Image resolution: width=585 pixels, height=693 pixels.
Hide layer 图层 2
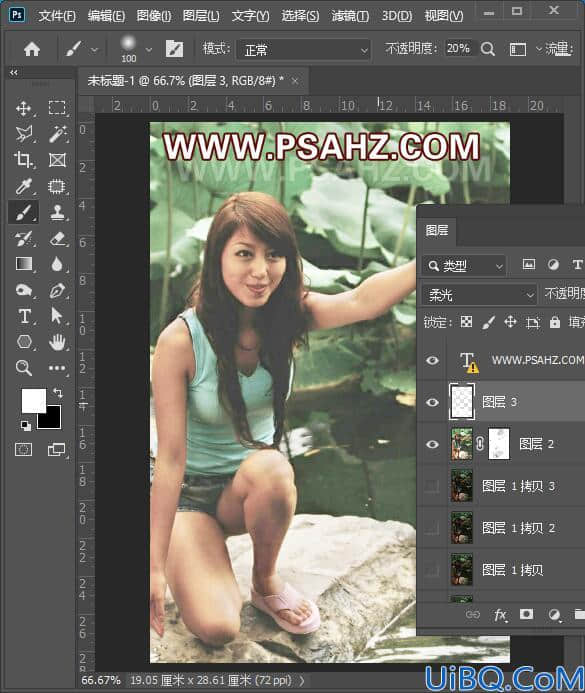[433, 444]
